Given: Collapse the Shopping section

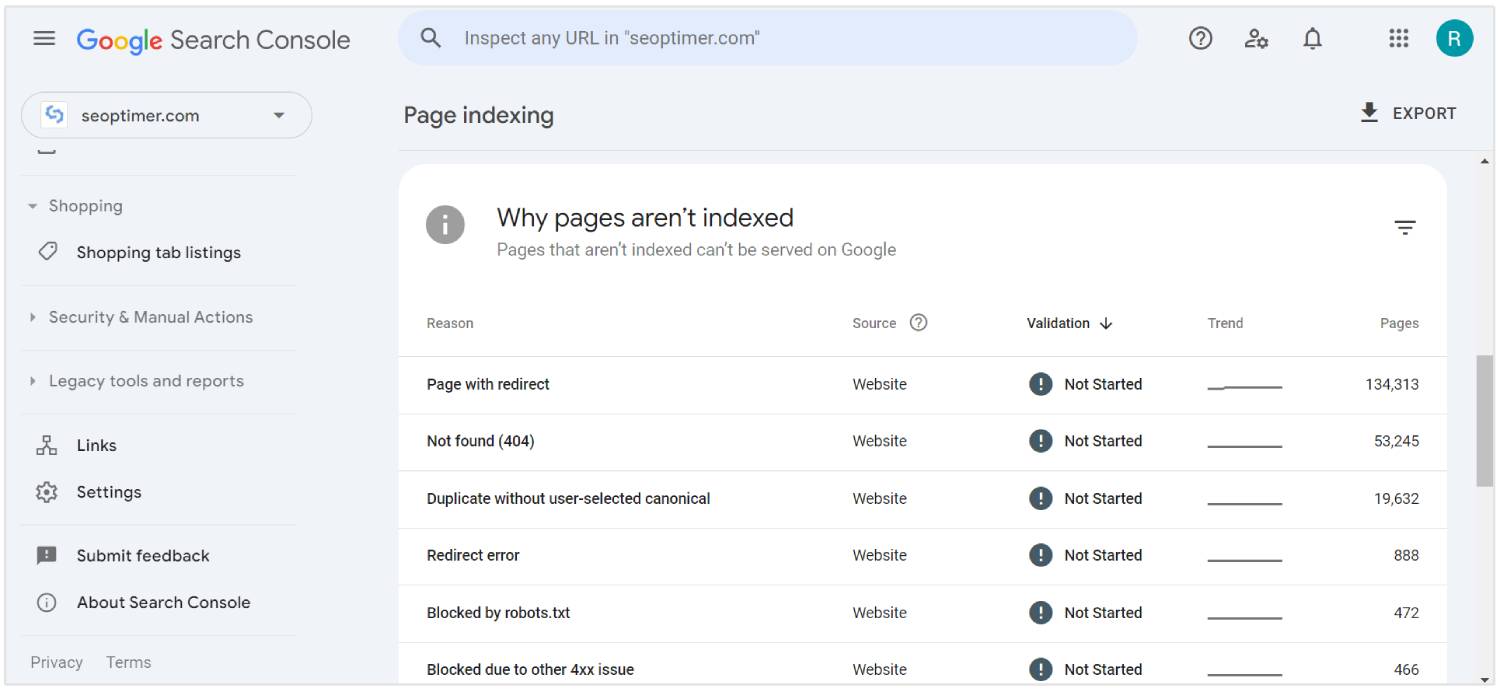Looking at the screenshot, I should coord(33,206).
